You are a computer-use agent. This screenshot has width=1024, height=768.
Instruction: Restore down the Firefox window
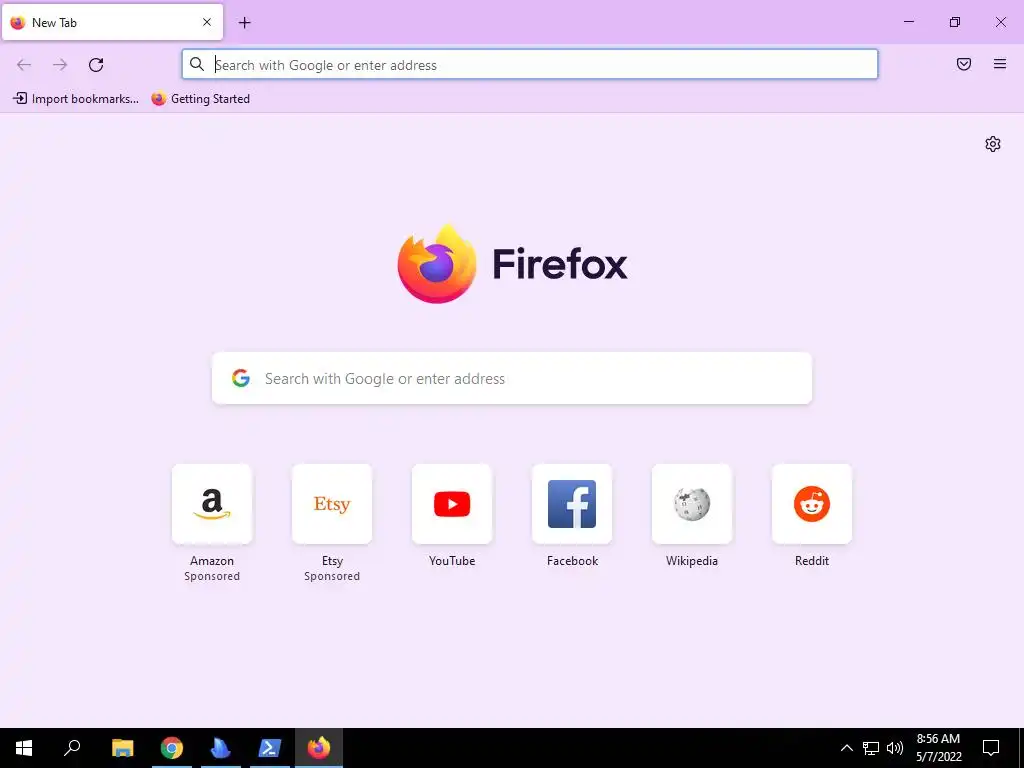955,22
